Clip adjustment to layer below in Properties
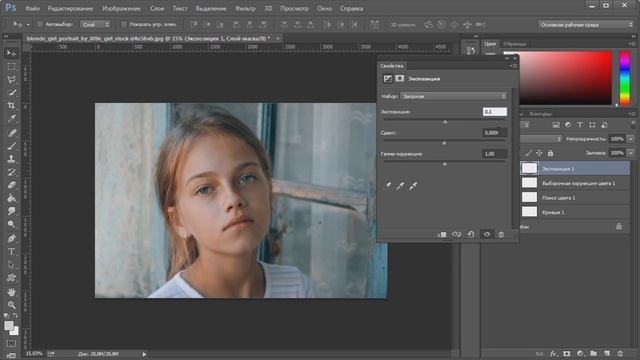The height and width of the screenshot is (360, 640). 442,234
